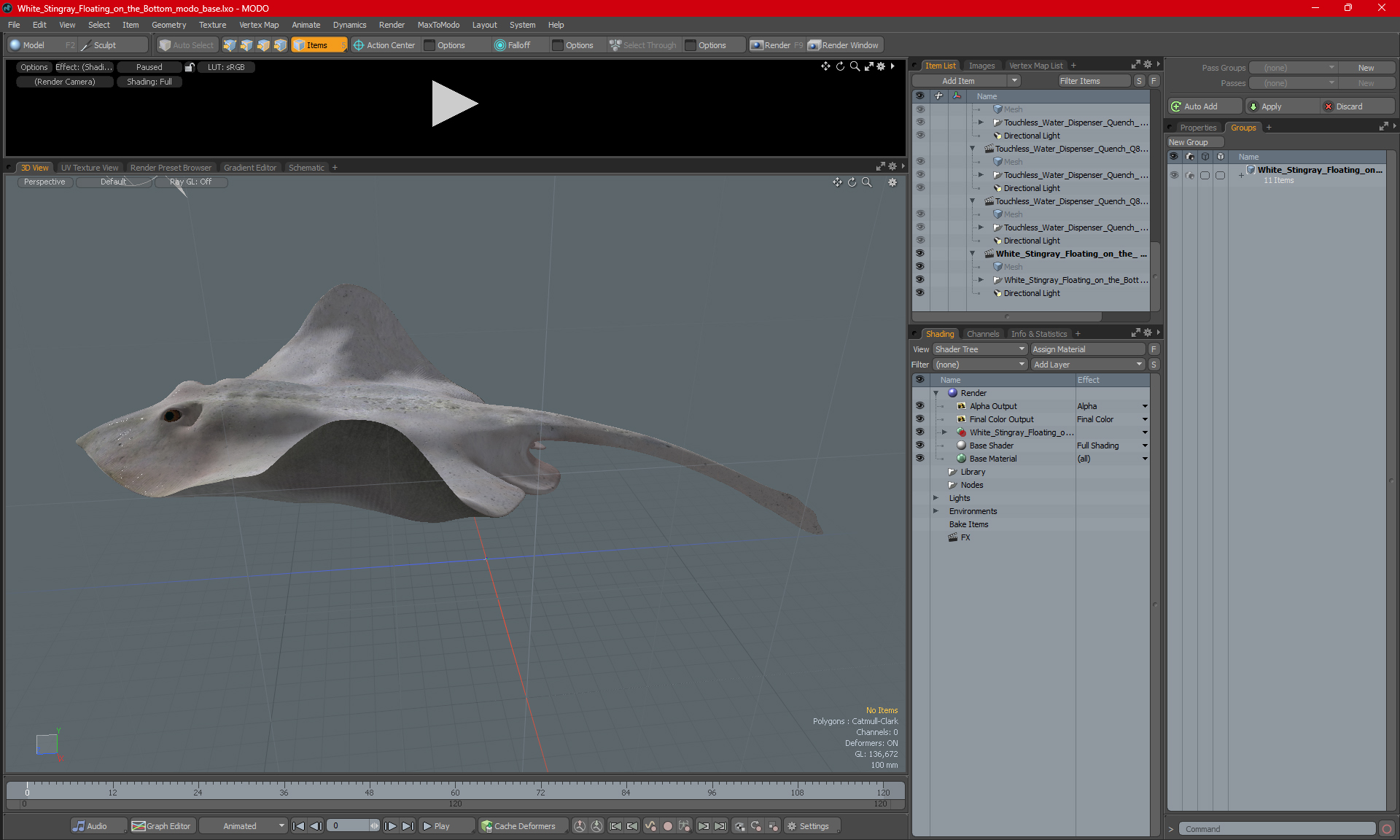Click the Sculpt mode button
This screenshot has width=1400, height=840.
click(x=104, y=45)
